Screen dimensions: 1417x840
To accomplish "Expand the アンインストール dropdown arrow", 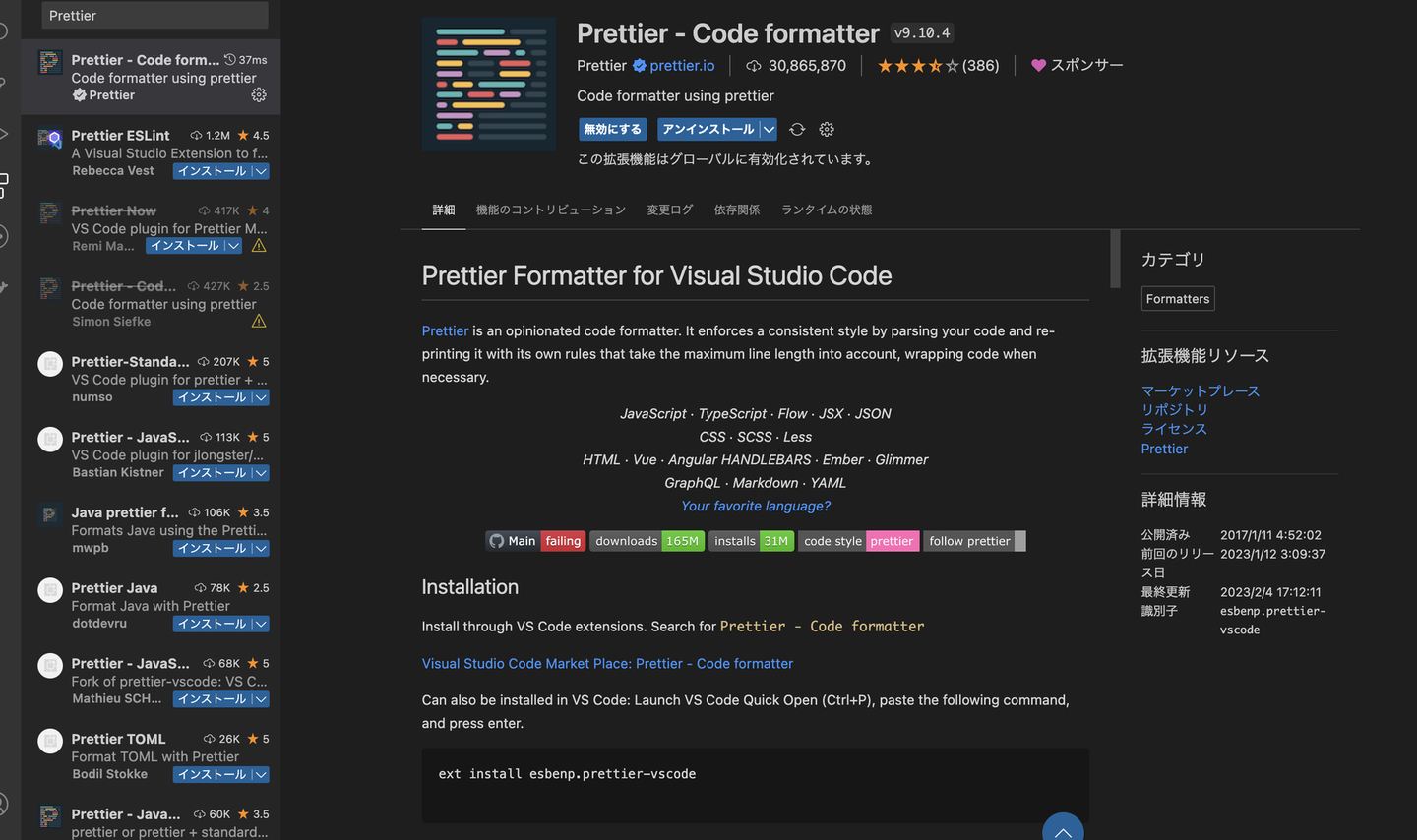I will coord(769,129).
